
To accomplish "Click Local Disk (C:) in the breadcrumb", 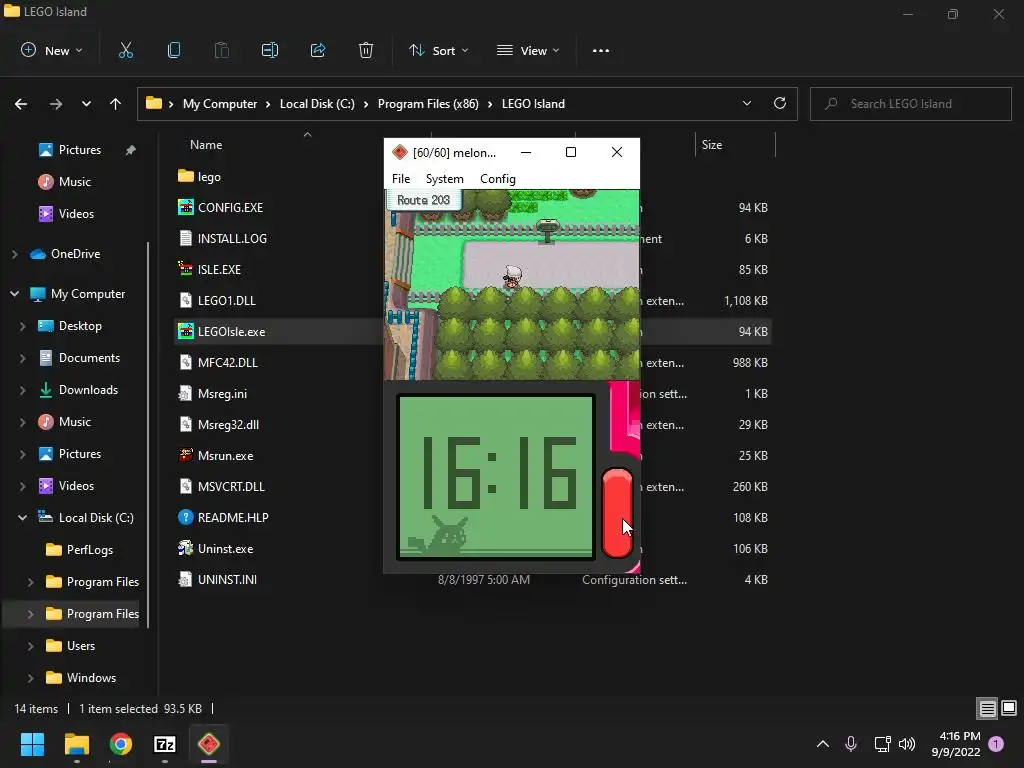I will (317, 104).
